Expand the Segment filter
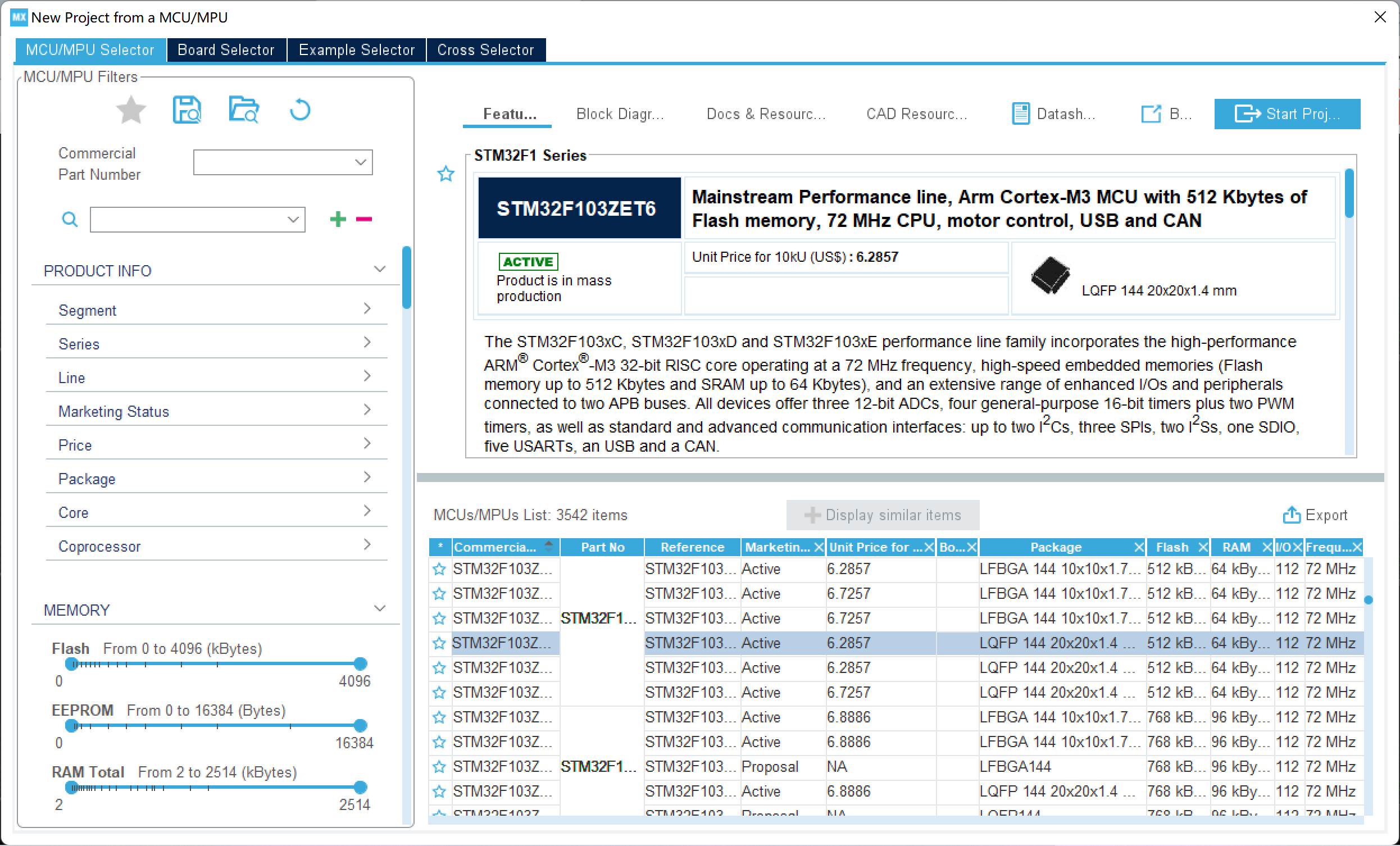 tap(367, 308)
